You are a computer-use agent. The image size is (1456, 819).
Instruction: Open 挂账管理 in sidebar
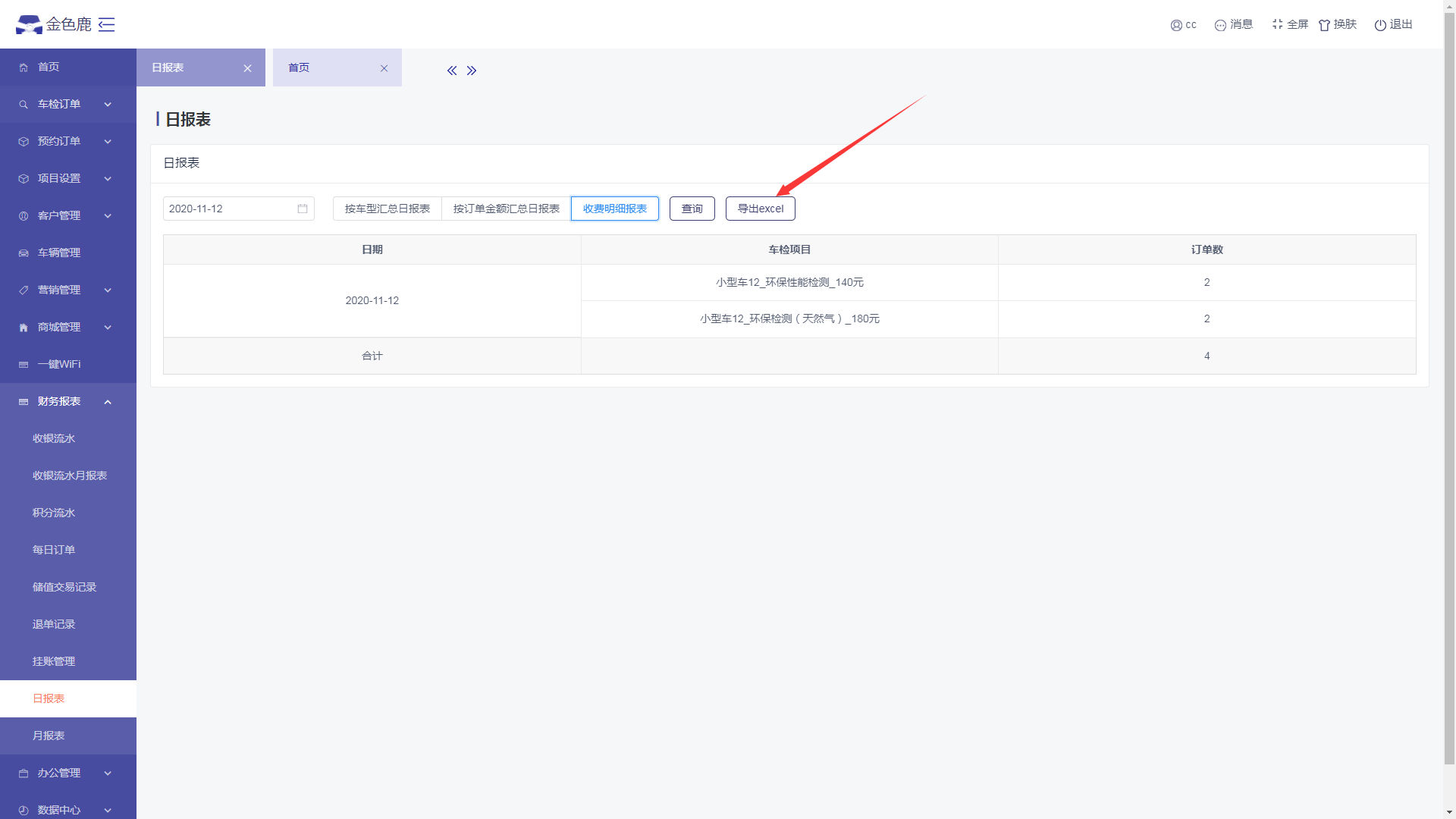[x=68, y=661]
